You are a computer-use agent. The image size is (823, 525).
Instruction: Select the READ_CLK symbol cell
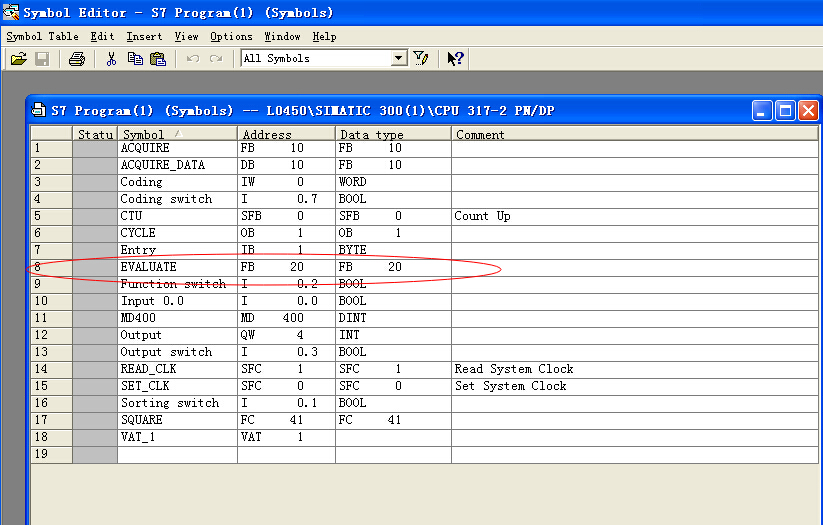point(177,369)
